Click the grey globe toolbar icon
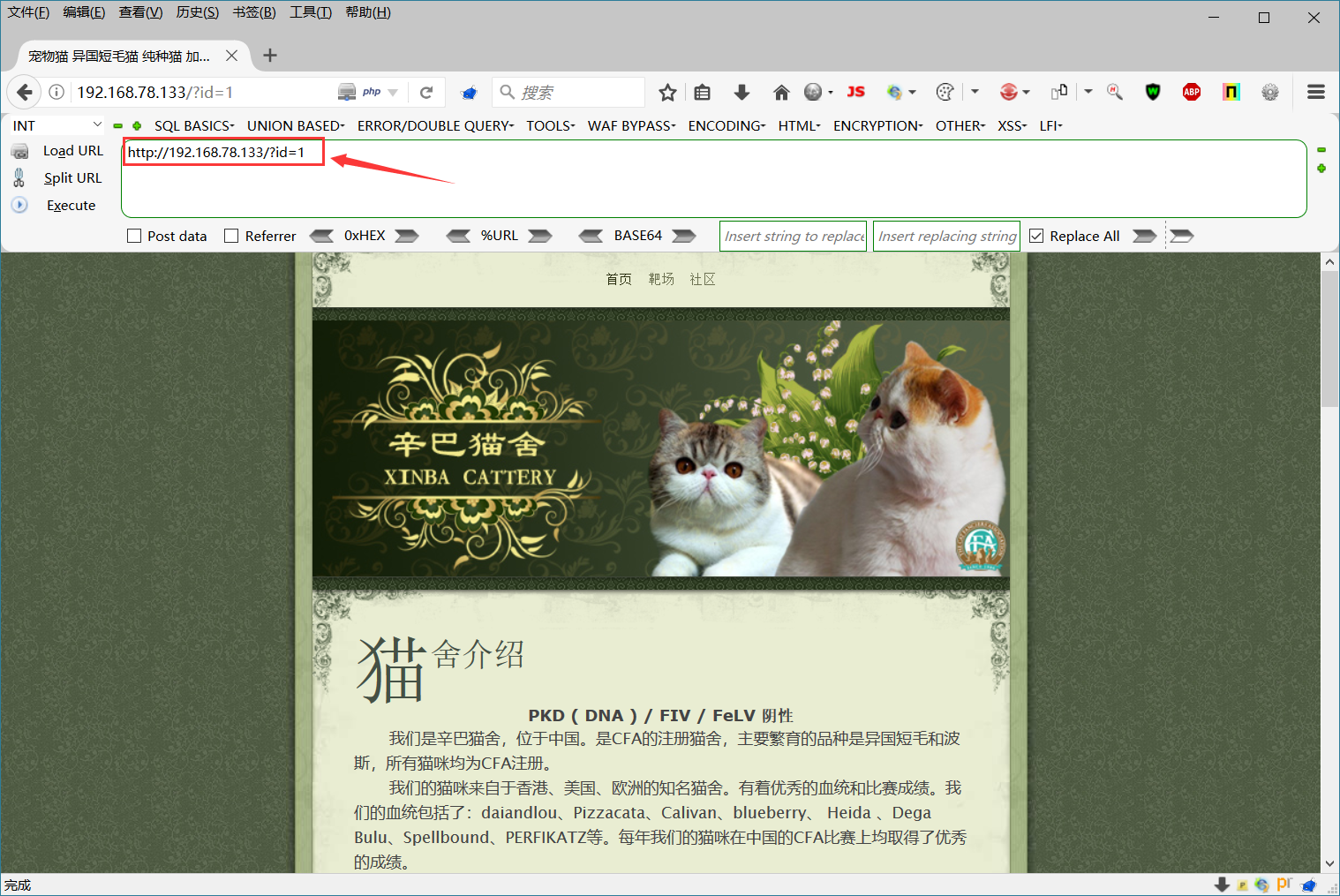Image resolution: width=1340 pixels, height=896 pixels. (x=813, y=92)
